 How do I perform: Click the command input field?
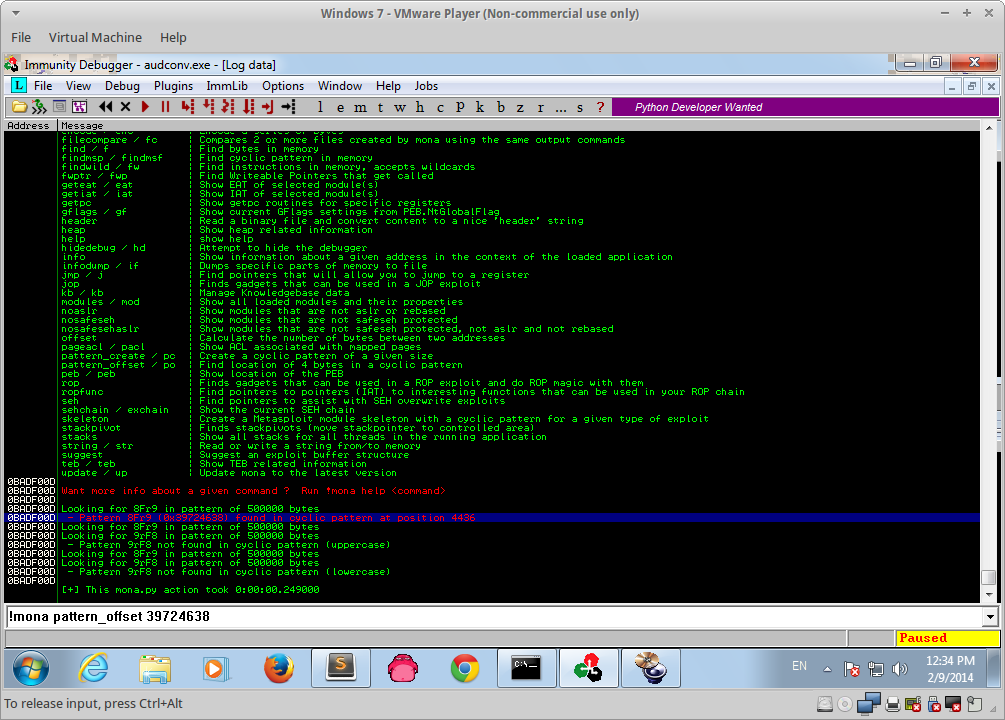tap(494, 617)
